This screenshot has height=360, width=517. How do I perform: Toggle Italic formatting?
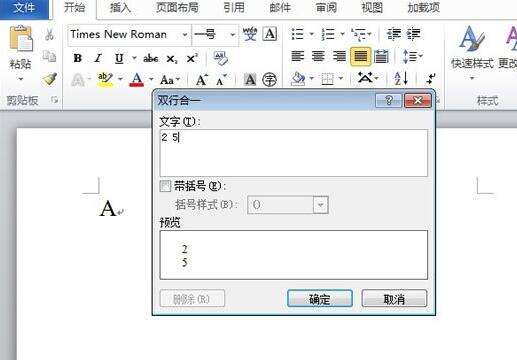tap(98, 58)
